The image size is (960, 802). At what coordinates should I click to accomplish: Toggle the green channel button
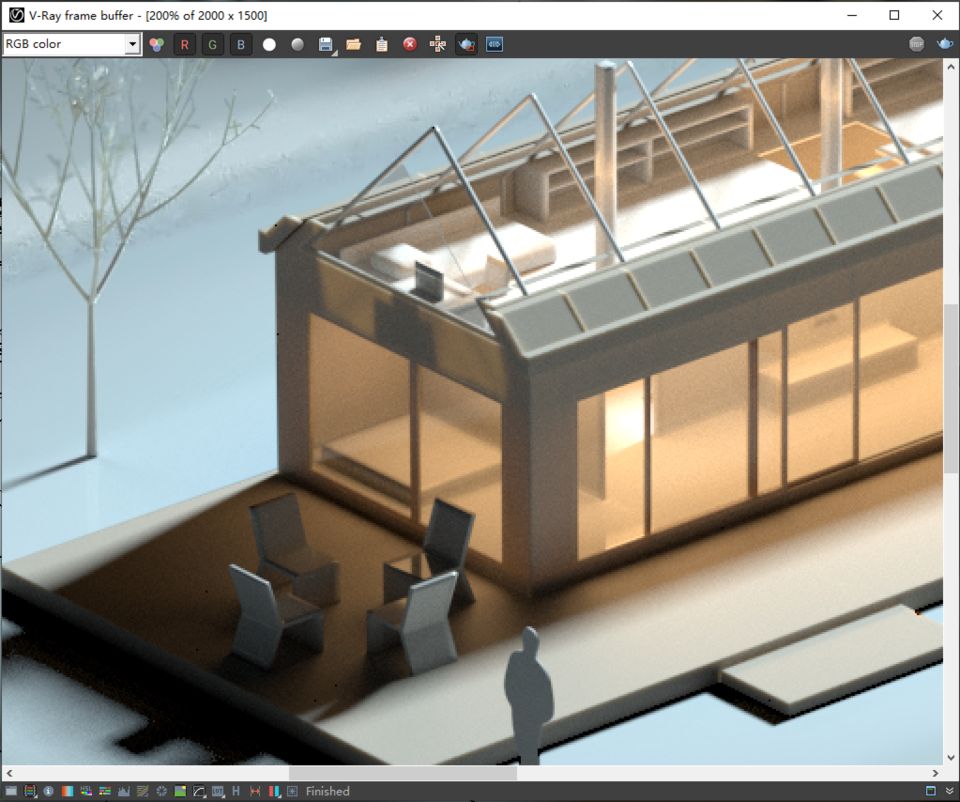212,44
